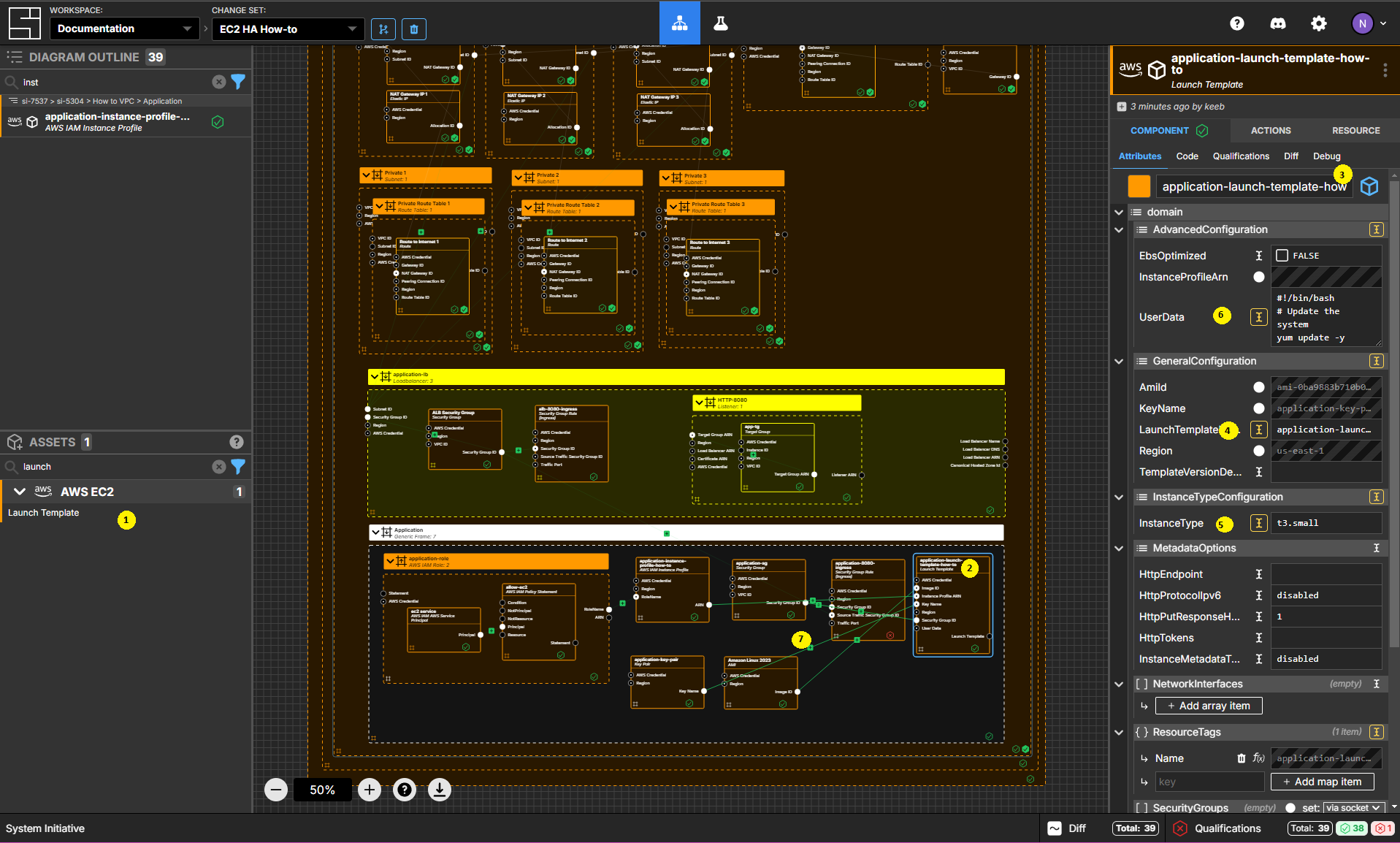This screenshot has height=843, width=1400.
Task: Collapse the AdvancedConfiguration section
Action: (x=1118, y=229)
